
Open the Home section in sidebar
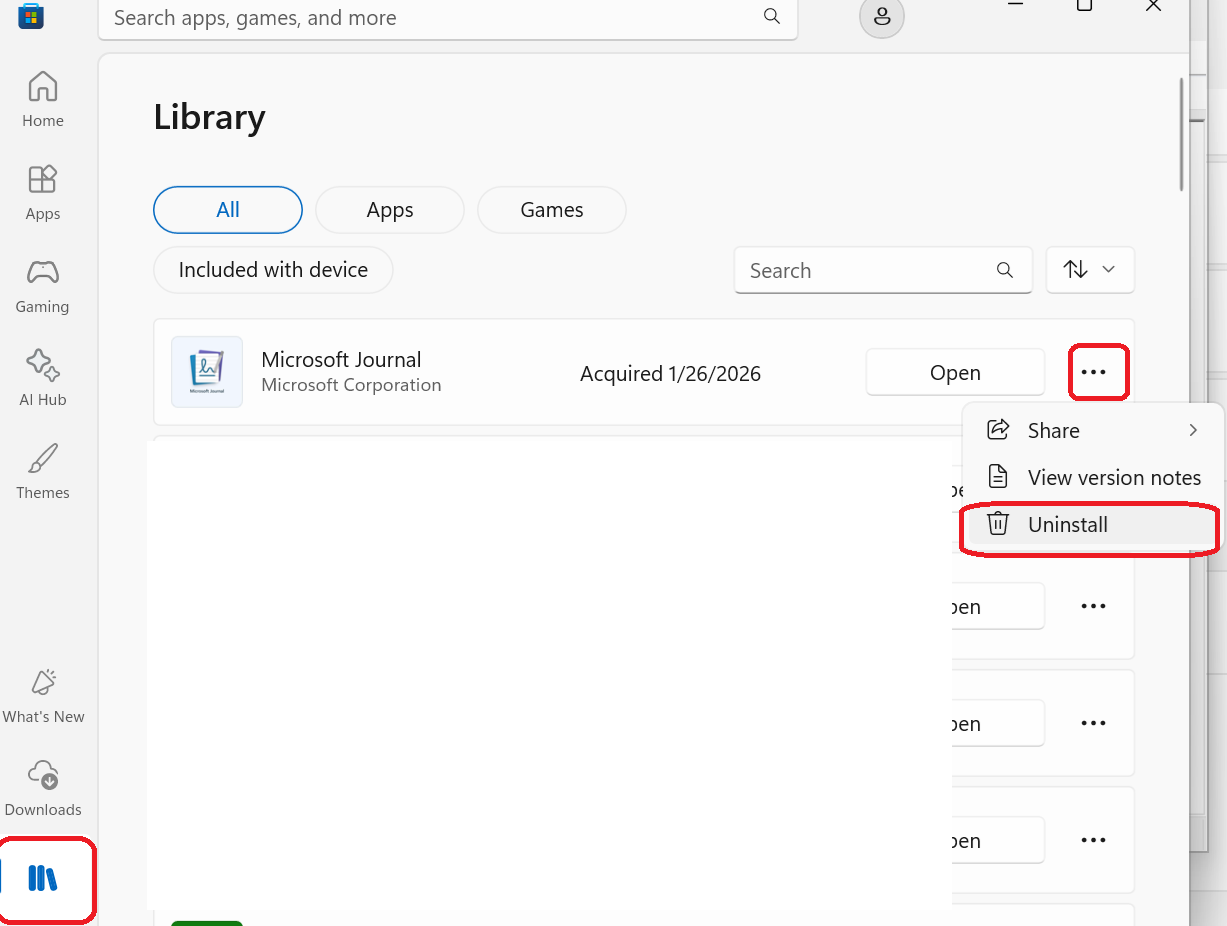click(42, 98)
